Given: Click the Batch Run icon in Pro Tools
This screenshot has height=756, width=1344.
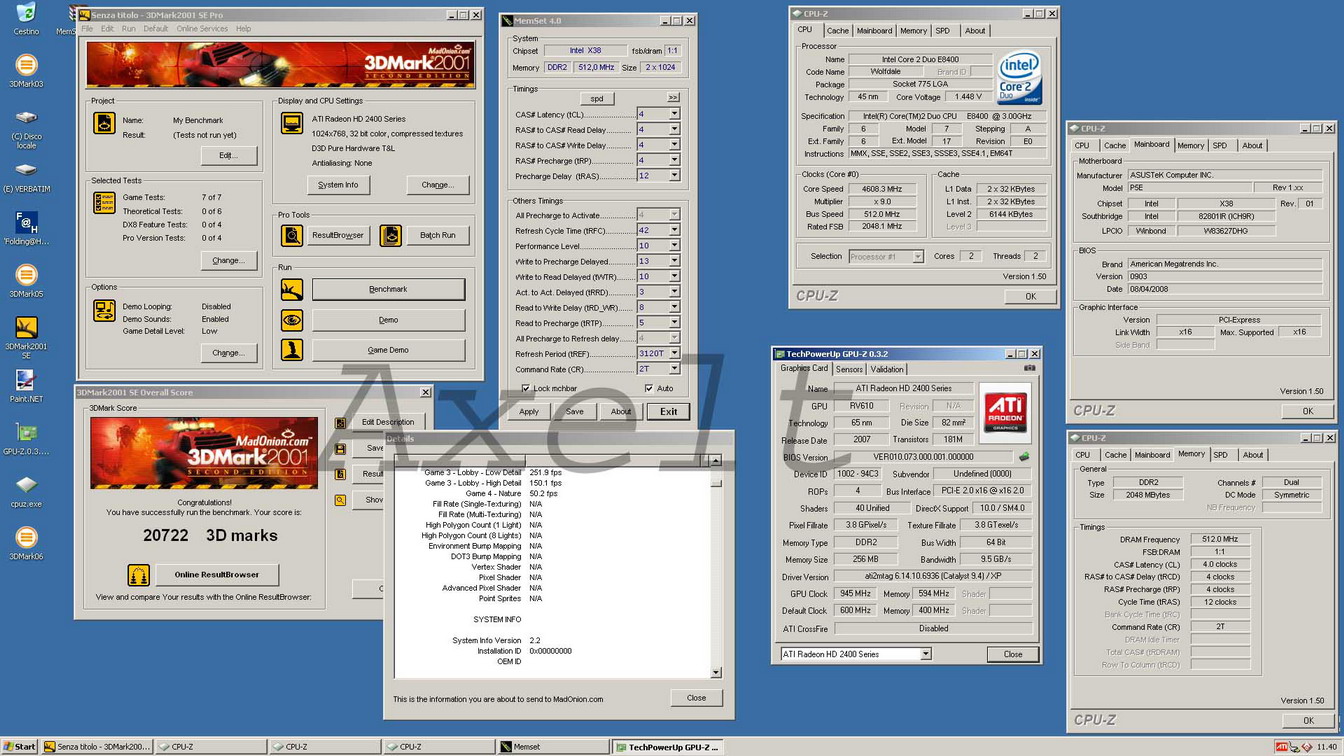Looking at the screenshot, I should pos(391,235).
